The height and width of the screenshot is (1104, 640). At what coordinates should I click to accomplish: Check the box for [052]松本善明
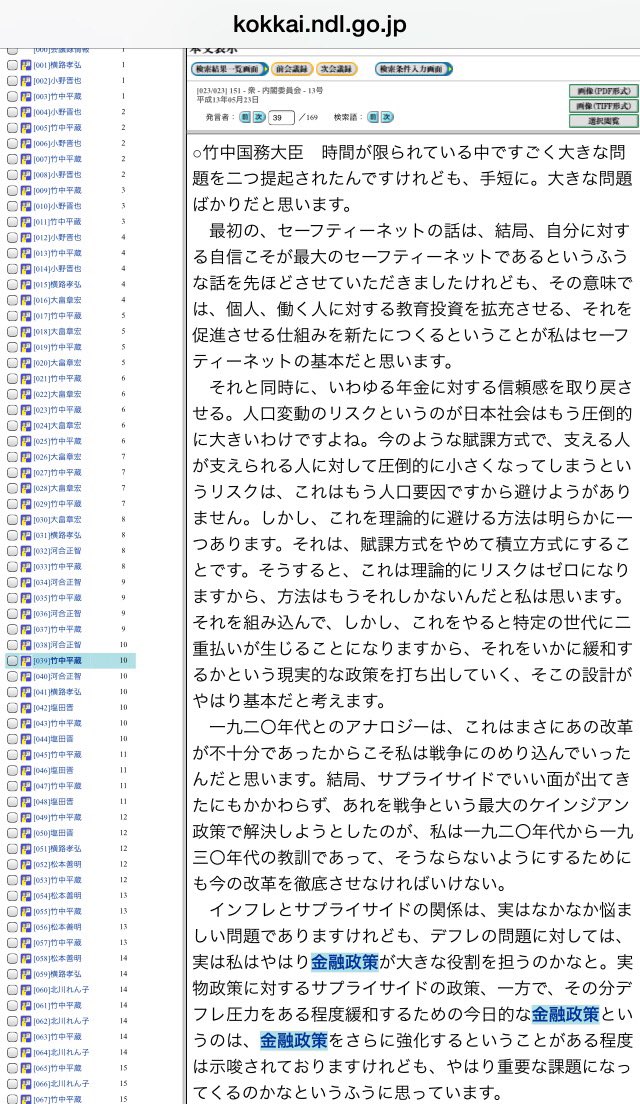(x=13, y=864)
